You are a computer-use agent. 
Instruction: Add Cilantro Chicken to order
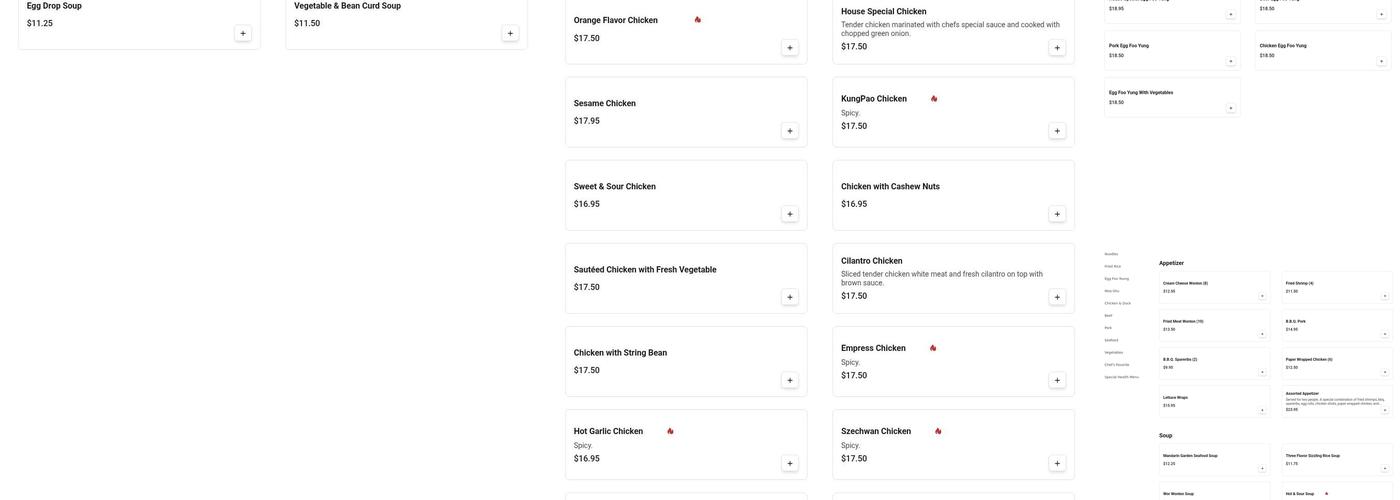tap(1057, 297)
